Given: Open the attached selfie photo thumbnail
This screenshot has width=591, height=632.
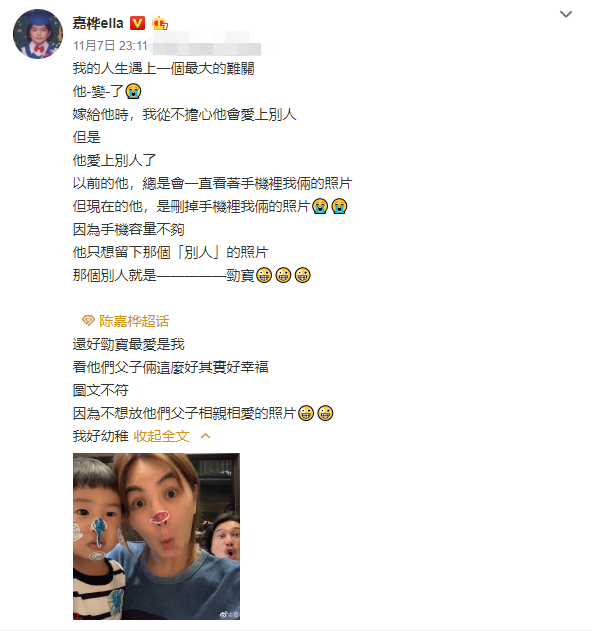Looking at the screenshot, I should 156,536.
